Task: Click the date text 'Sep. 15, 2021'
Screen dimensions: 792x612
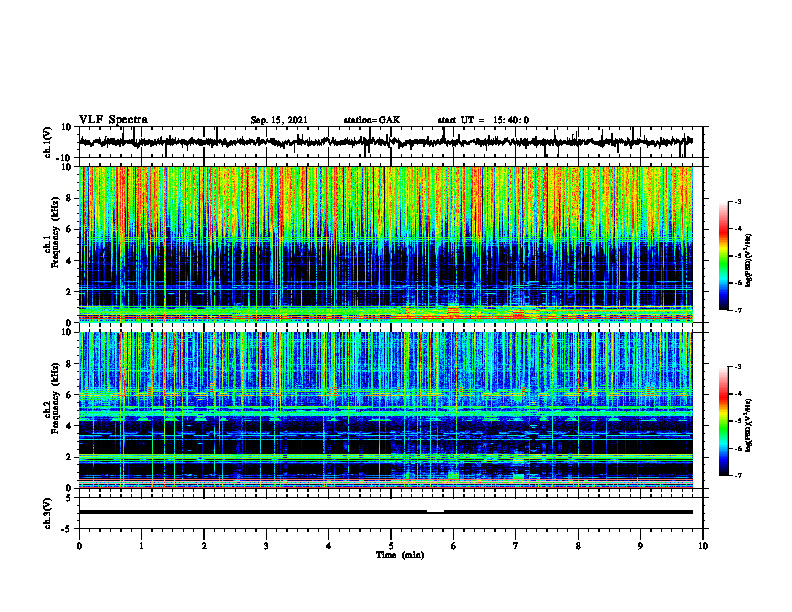Action: tap(279, 120)
